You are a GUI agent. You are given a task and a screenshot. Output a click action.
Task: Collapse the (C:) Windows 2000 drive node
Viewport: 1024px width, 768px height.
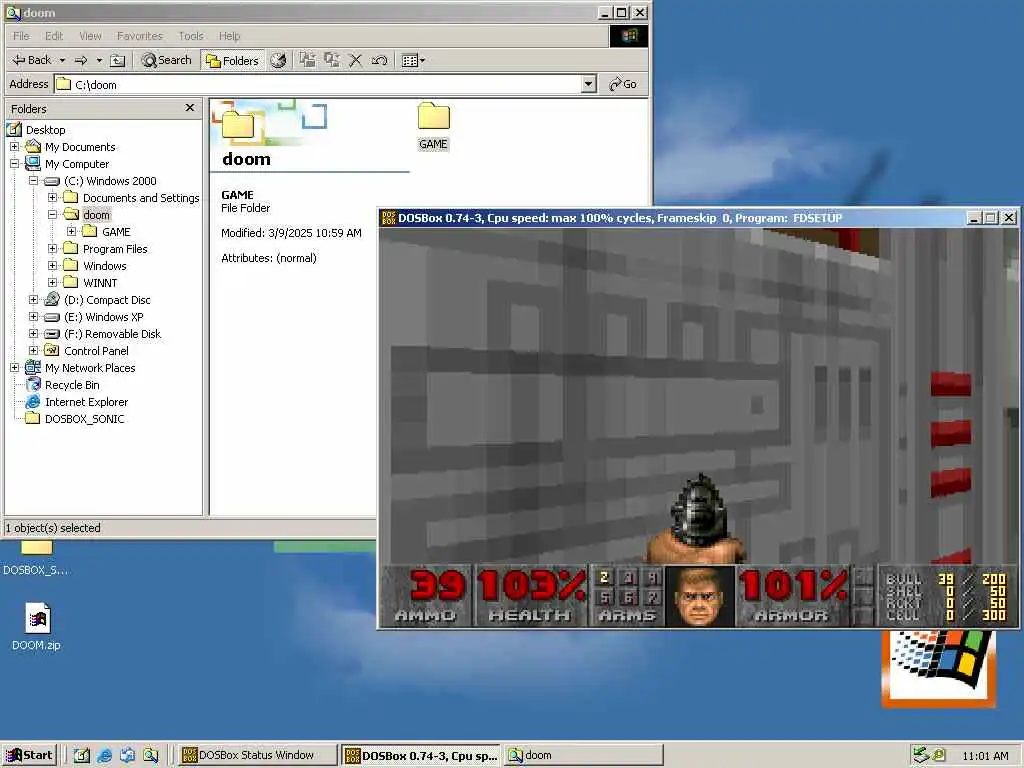tap(33, 180)
